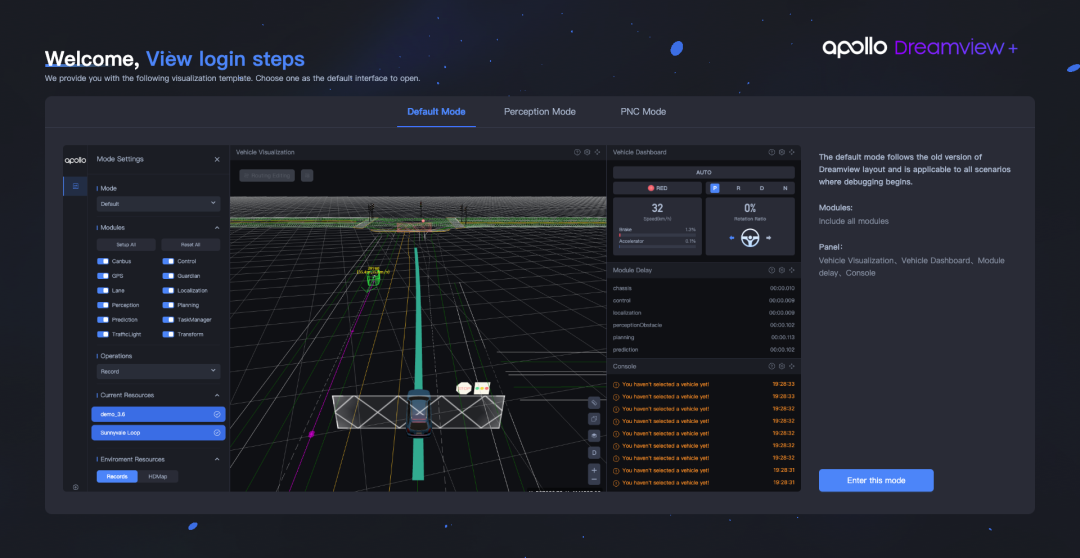Image resolution: width=1080 pixels, height=558 pixels.
Task: Select gear P in the dashboard
Action: (x=715, y=188)
